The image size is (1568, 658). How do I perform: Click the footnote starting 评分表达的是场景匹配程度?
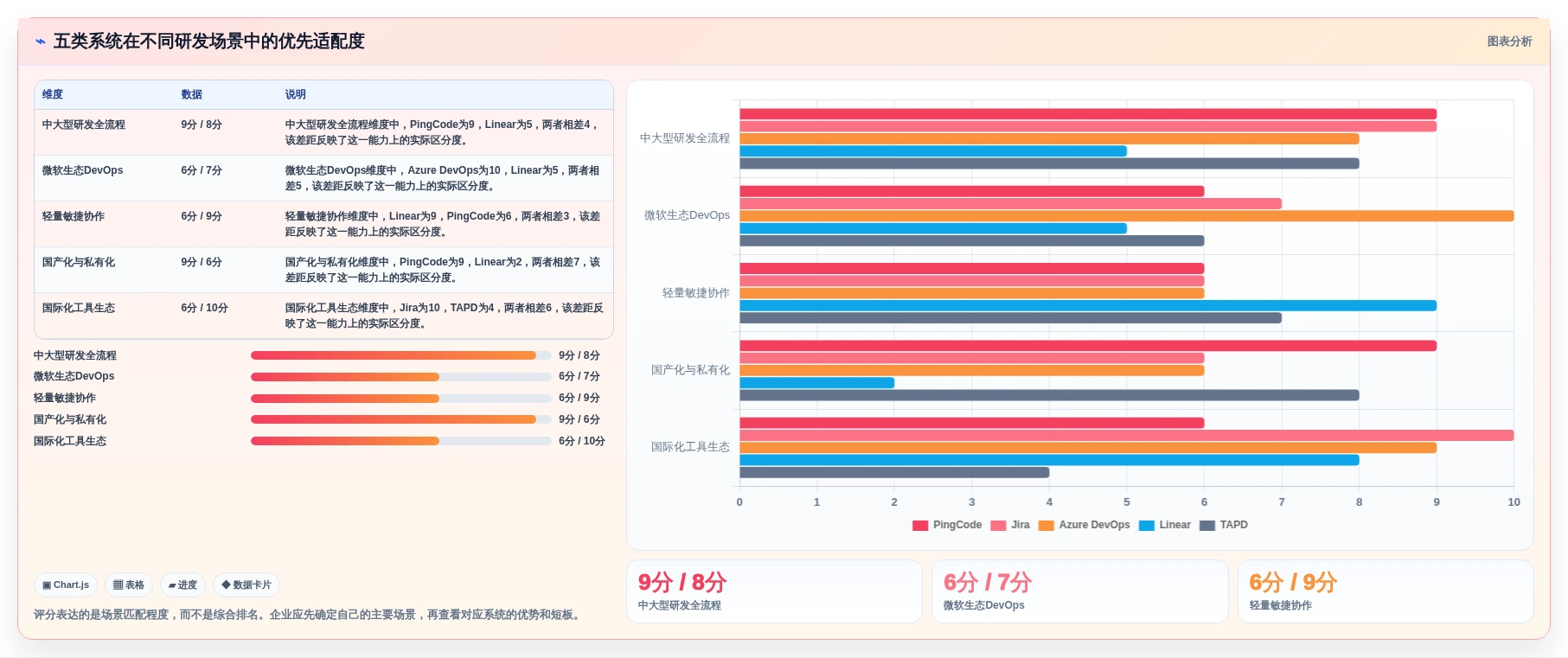coord(309,615)
